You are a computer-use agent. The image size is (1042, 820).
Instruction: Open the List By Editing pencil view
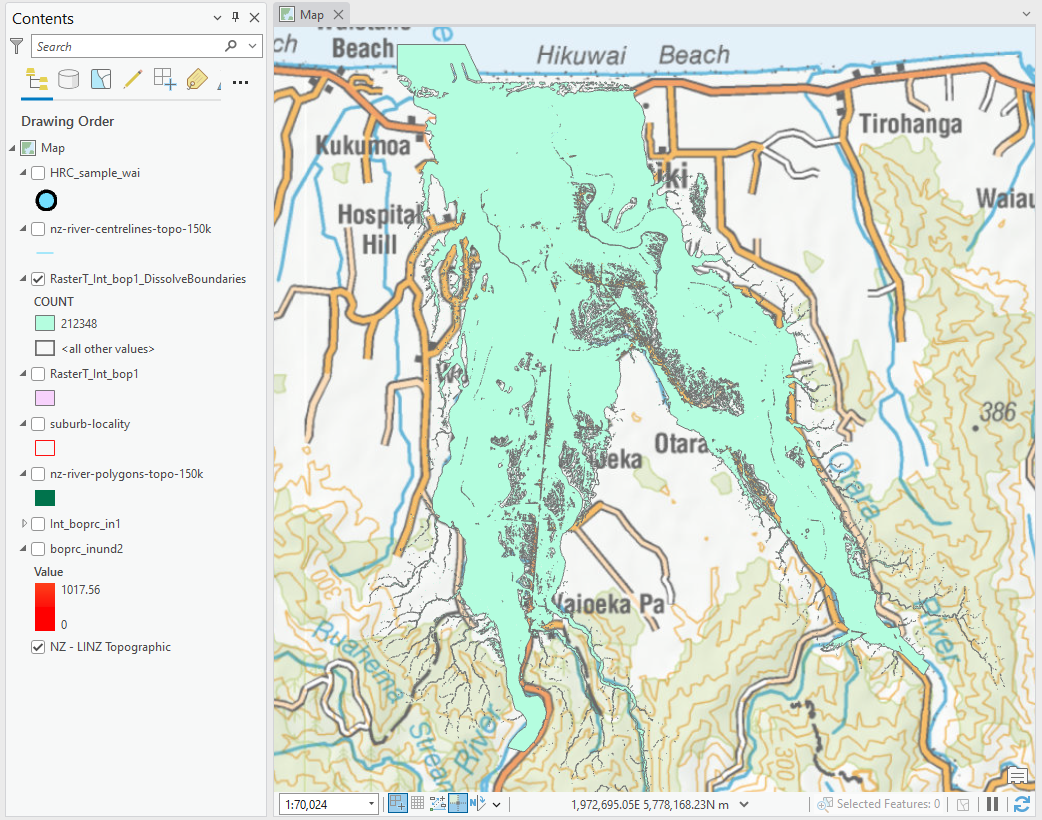[132, 79]
